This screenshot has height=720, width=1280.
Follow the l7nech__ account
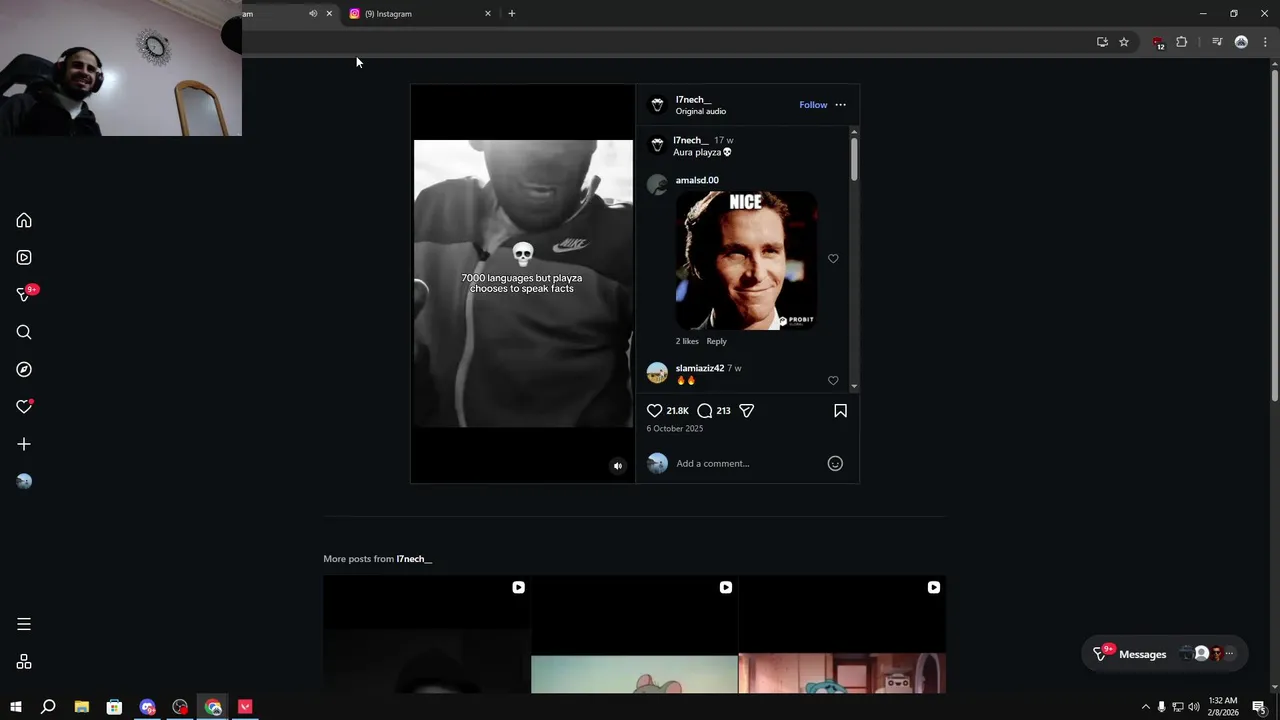pos(813,105)
